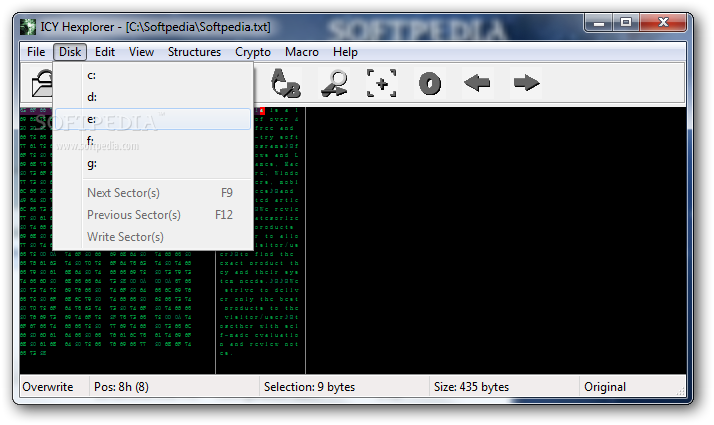Select drive g: from Disk menu
This screenshot has width=714, height=425.
pyautogui.click(x=153, y=163)
